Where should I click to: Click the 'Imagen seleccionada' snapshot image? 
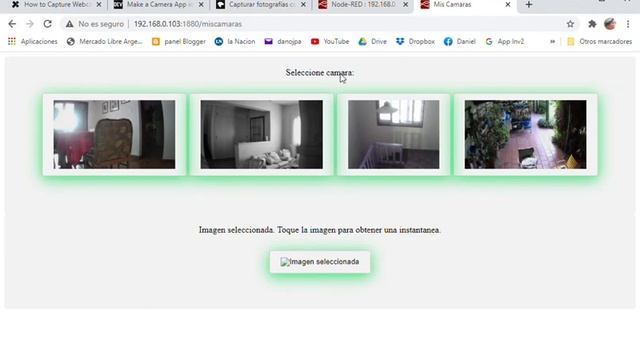[x=320, y=262]
